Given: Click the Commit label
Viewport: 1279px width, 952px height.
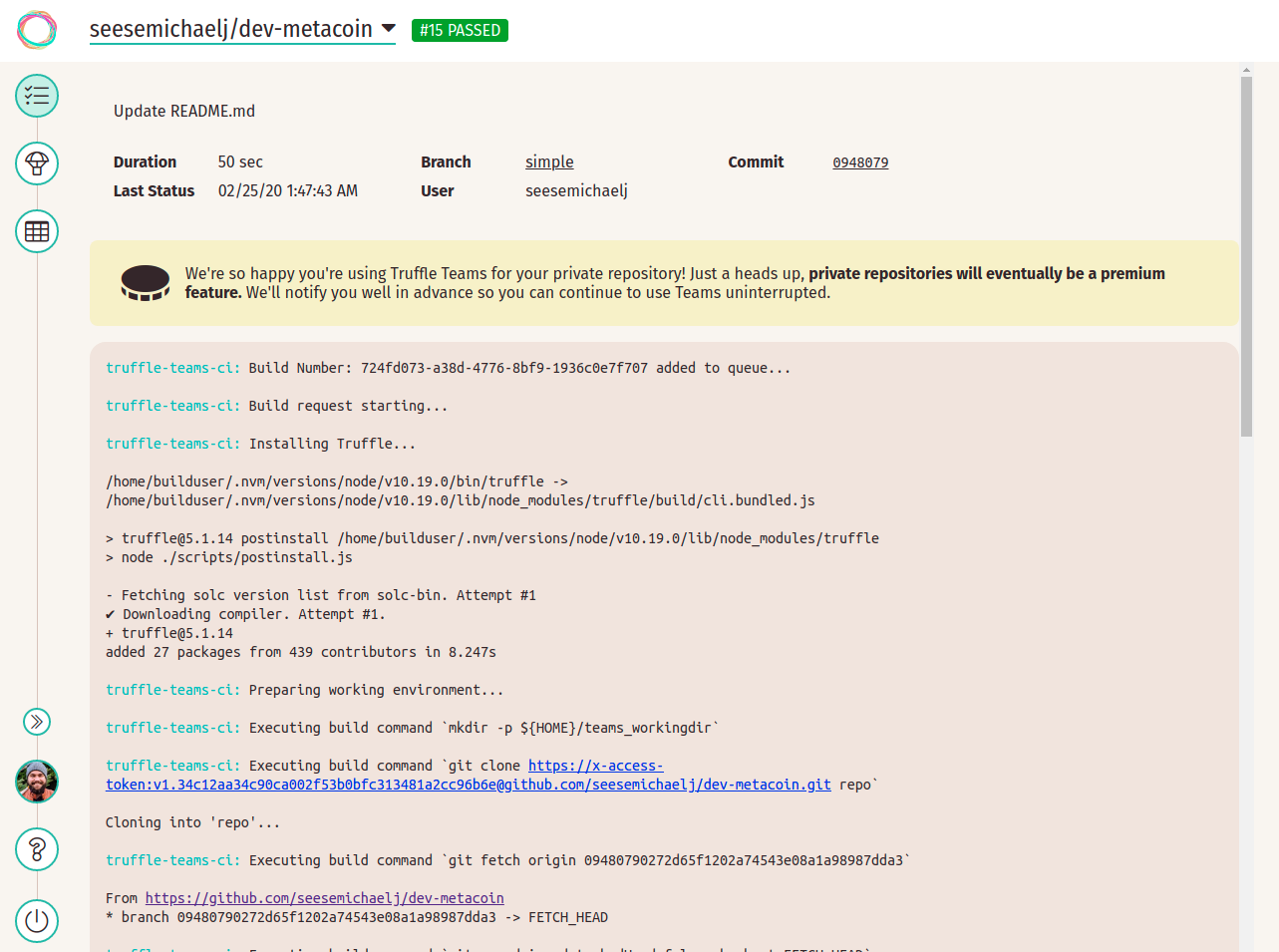Looking at the screenshot, I should click(x=756, y=161).
